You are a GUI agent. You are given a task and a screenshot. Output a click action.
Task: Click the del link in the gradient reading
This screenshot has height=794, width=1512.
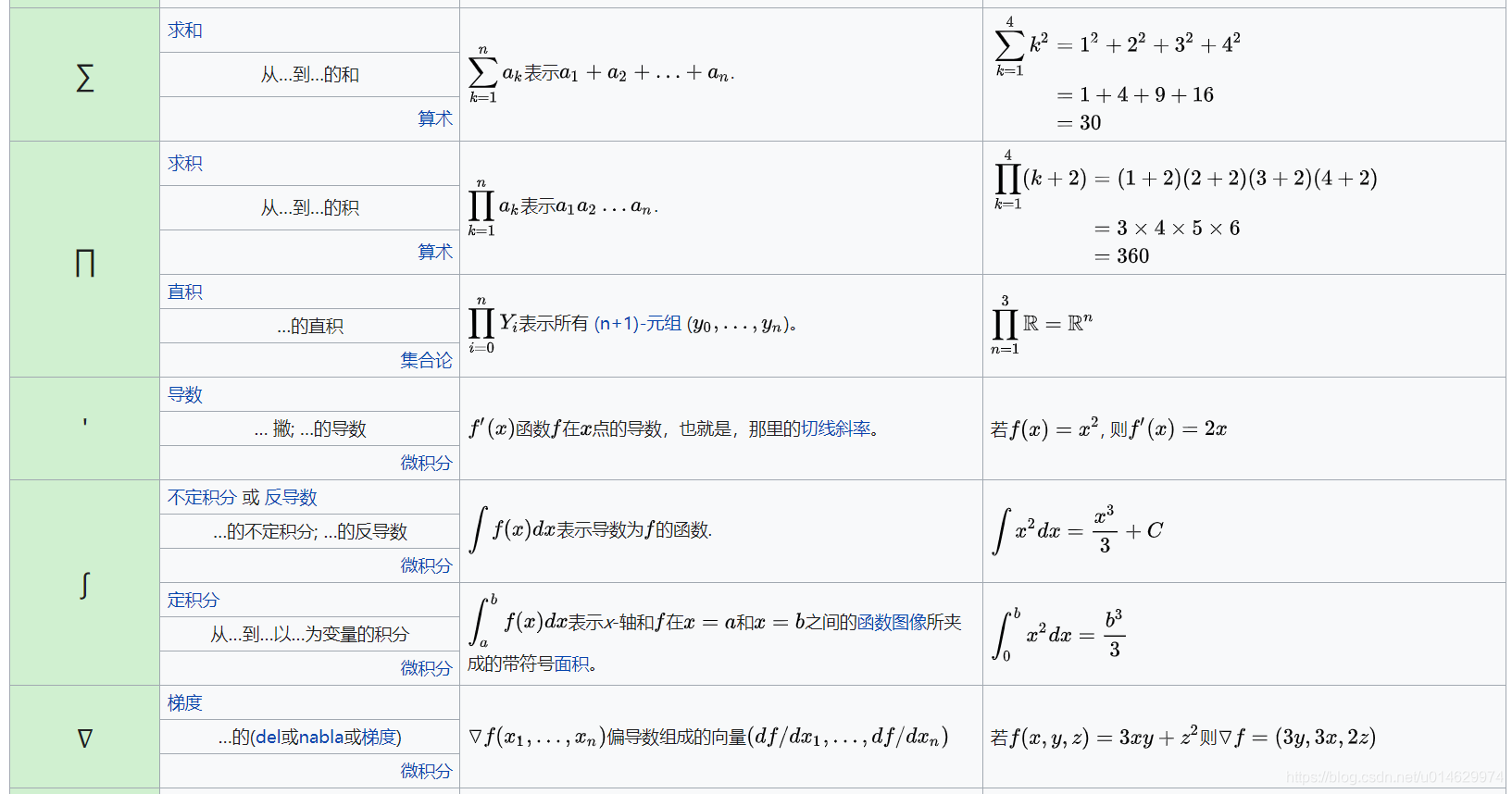[x=268, y=737]
